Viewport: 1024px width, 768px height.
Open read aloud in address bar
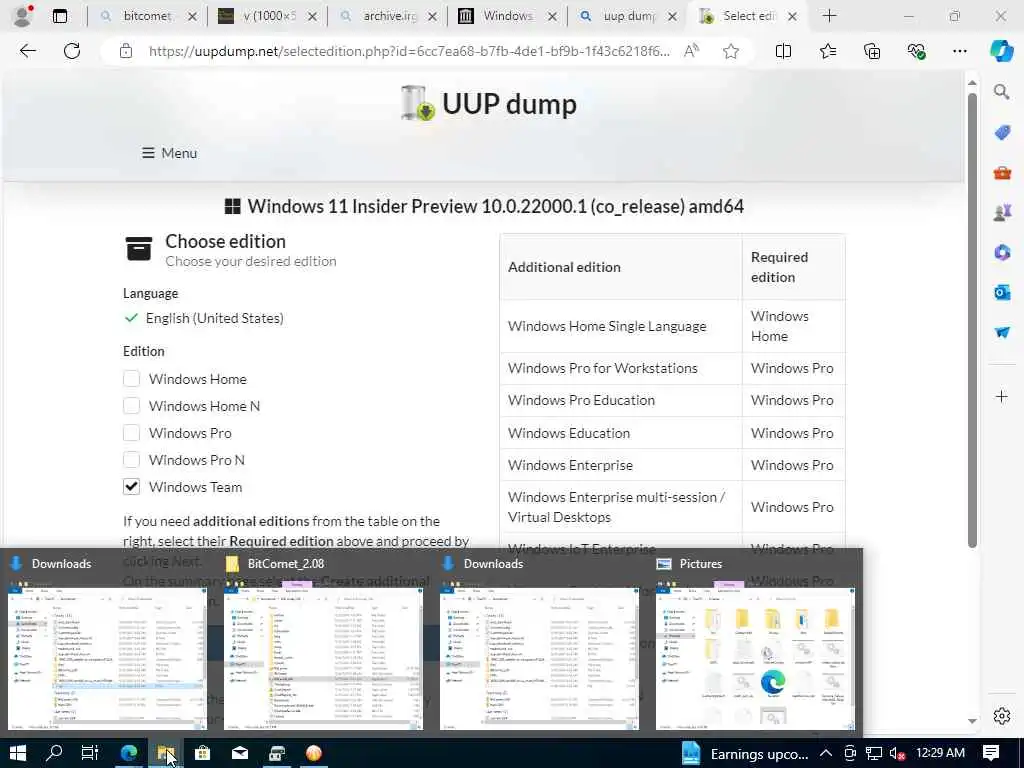(x=691, y=51)
